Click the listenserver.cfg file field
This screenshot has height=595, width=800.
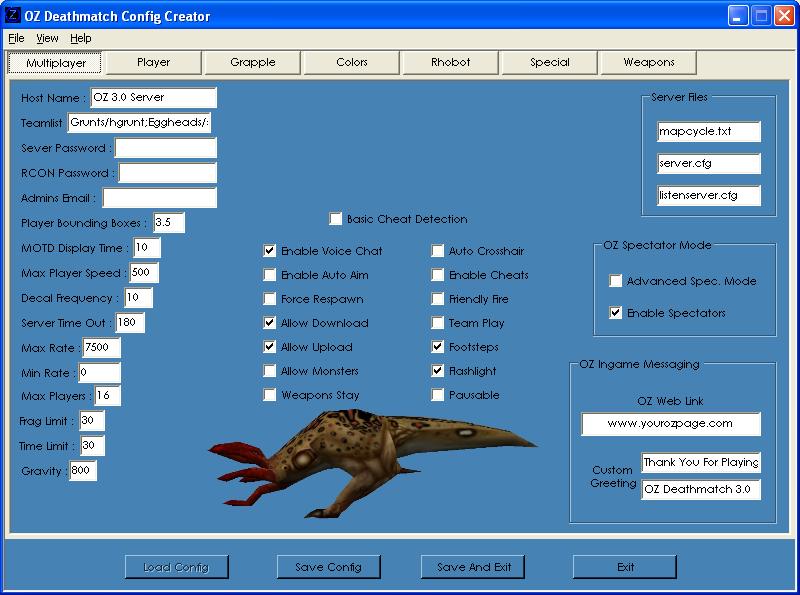[x=709, y=195]
